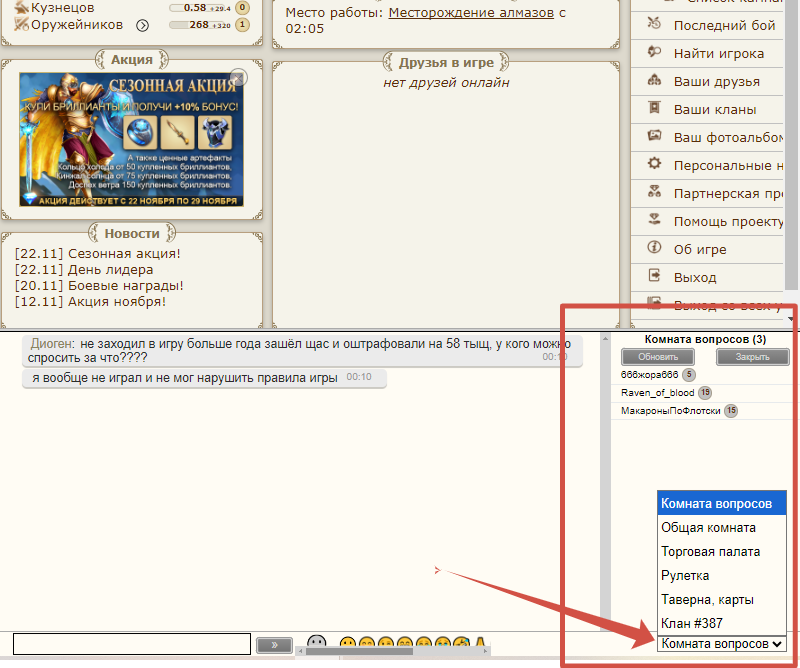Click the 'Помощь проекту' hand icon
The width and height of the screenshot is (800, 668).
[x=654, y=220]
